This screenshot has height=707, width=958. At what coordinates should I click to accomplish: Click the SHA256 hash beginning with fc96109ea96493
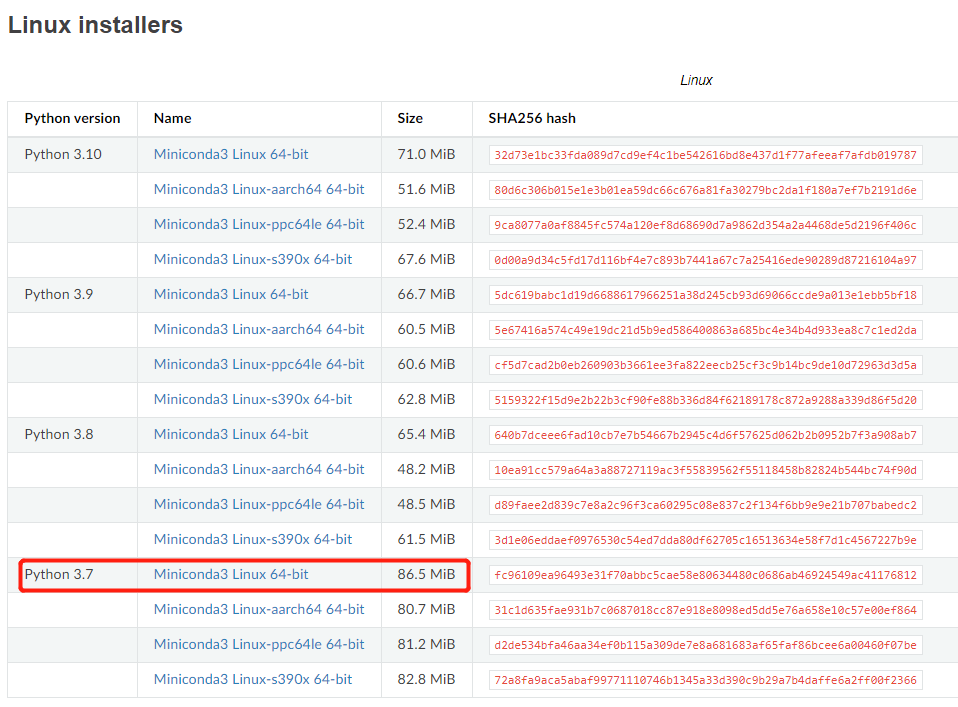[705, 575]
